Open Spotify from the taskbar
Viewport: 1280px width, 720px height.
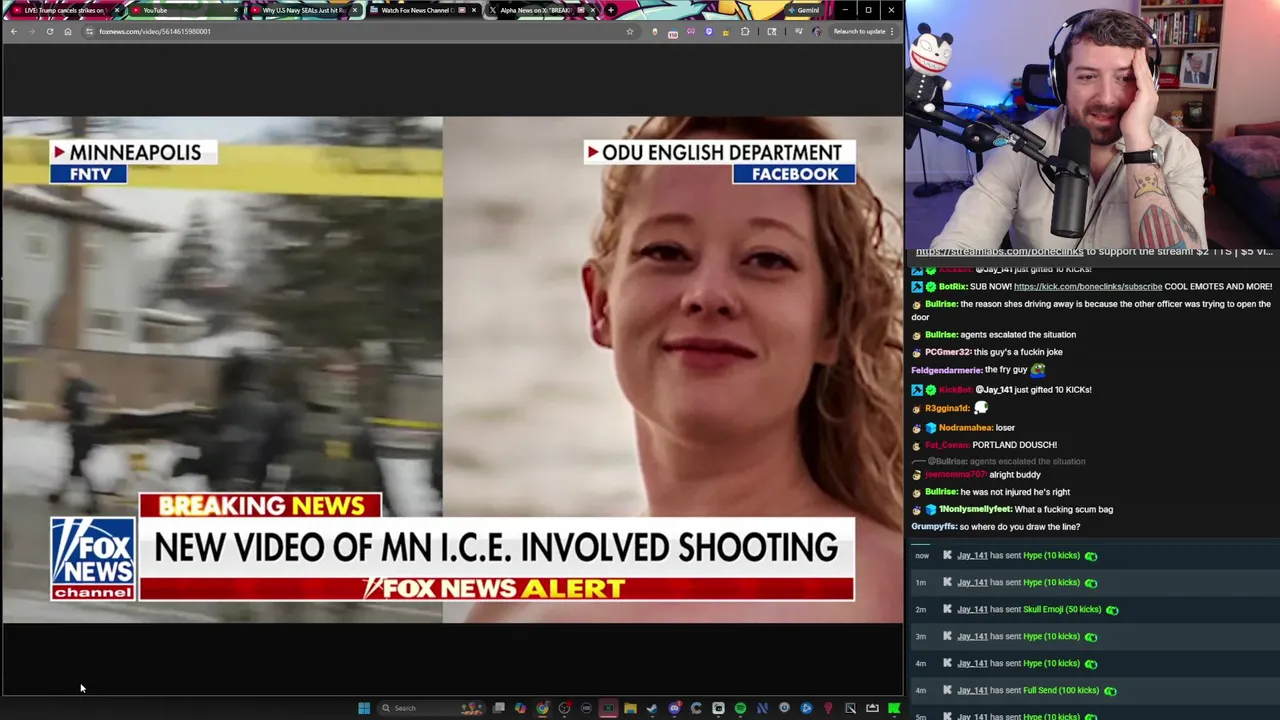pyautogui.click(x=740, y=708)
